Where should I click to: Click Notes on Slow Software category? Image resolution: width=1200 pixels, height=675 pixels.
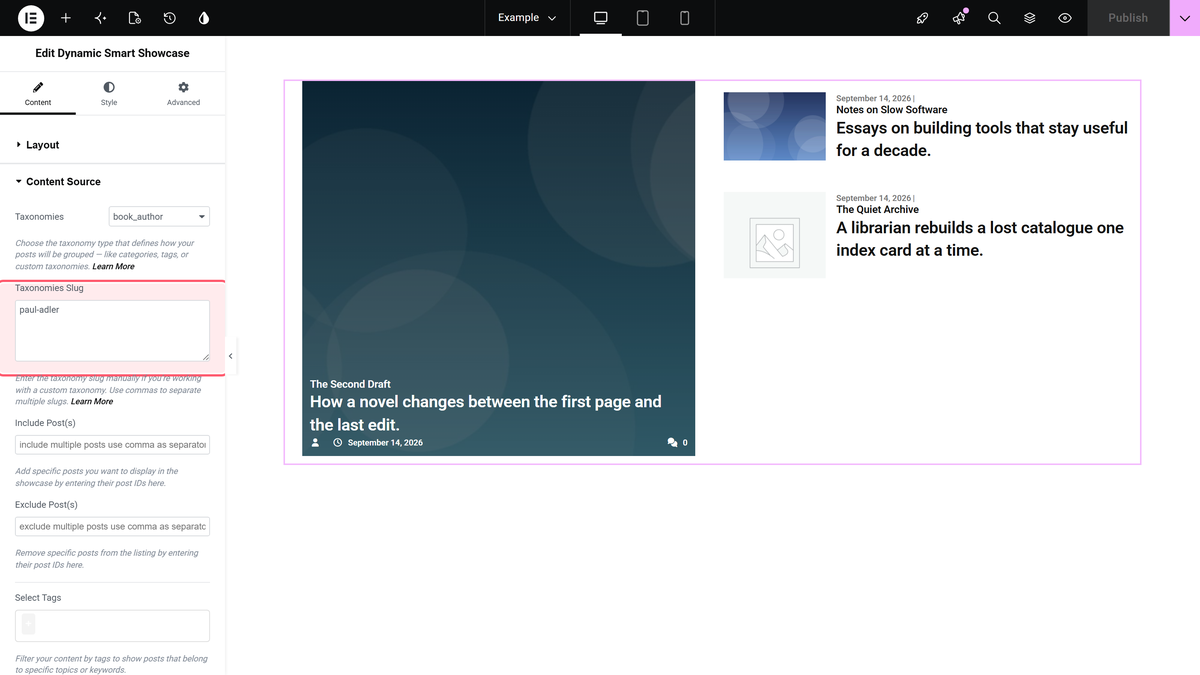tap(892, 110)
